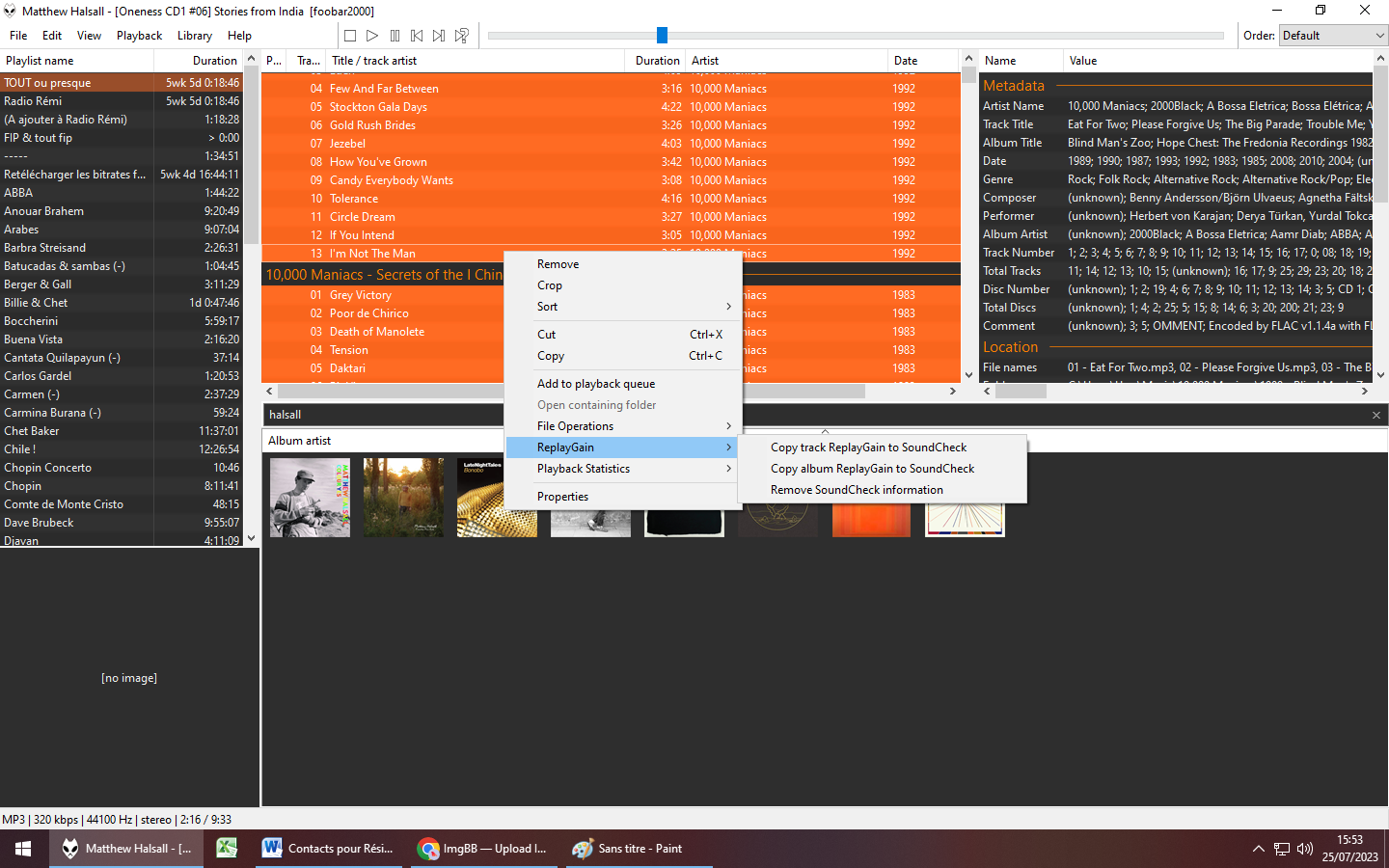Click the seek bar position handle
The height and width of the screenshot is (868, 1389).
tap(662, 36)
